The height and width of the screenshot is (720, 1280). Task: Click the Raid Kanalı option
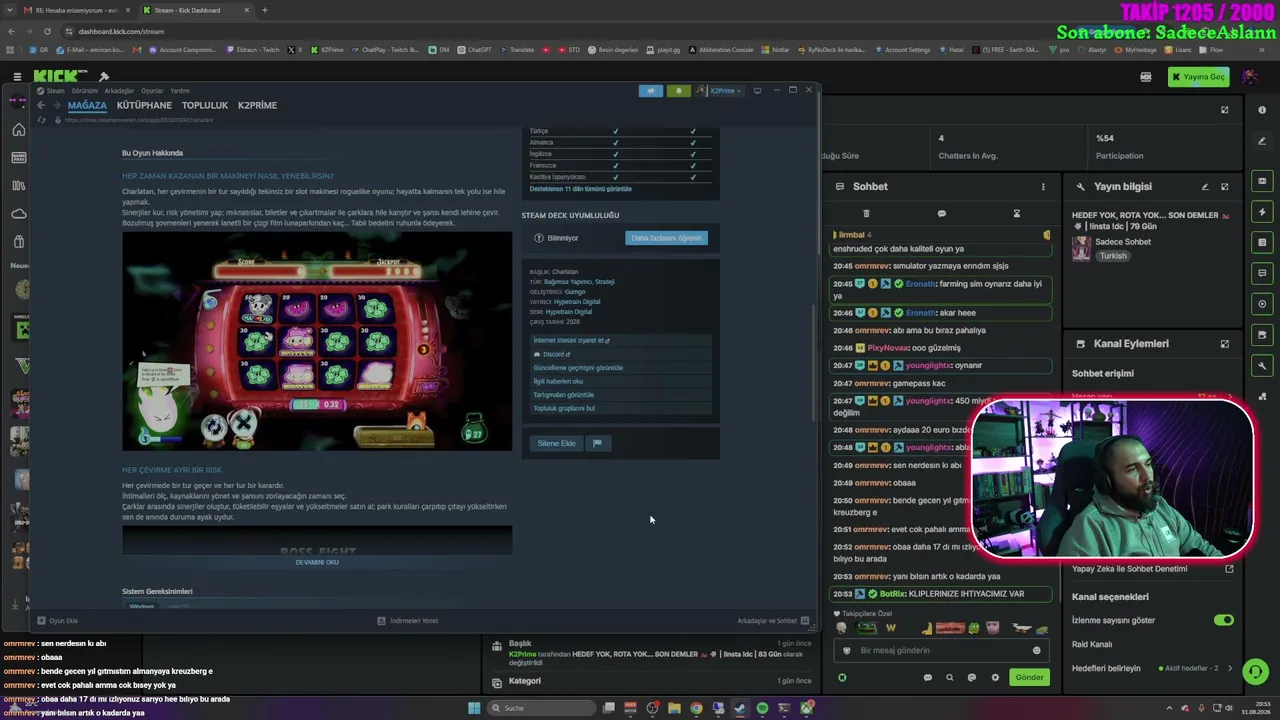click(x=1092, y=644)
